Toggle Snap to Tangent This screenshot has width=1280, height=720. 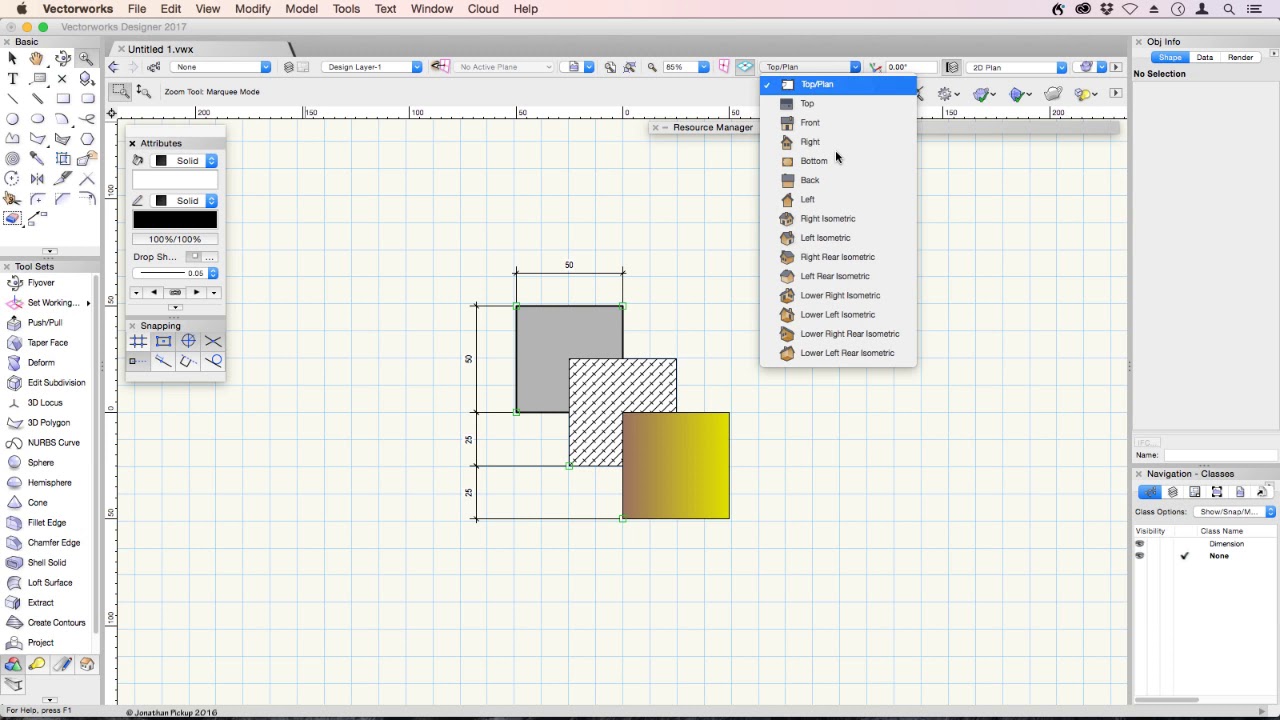click(x=213, y=361)
